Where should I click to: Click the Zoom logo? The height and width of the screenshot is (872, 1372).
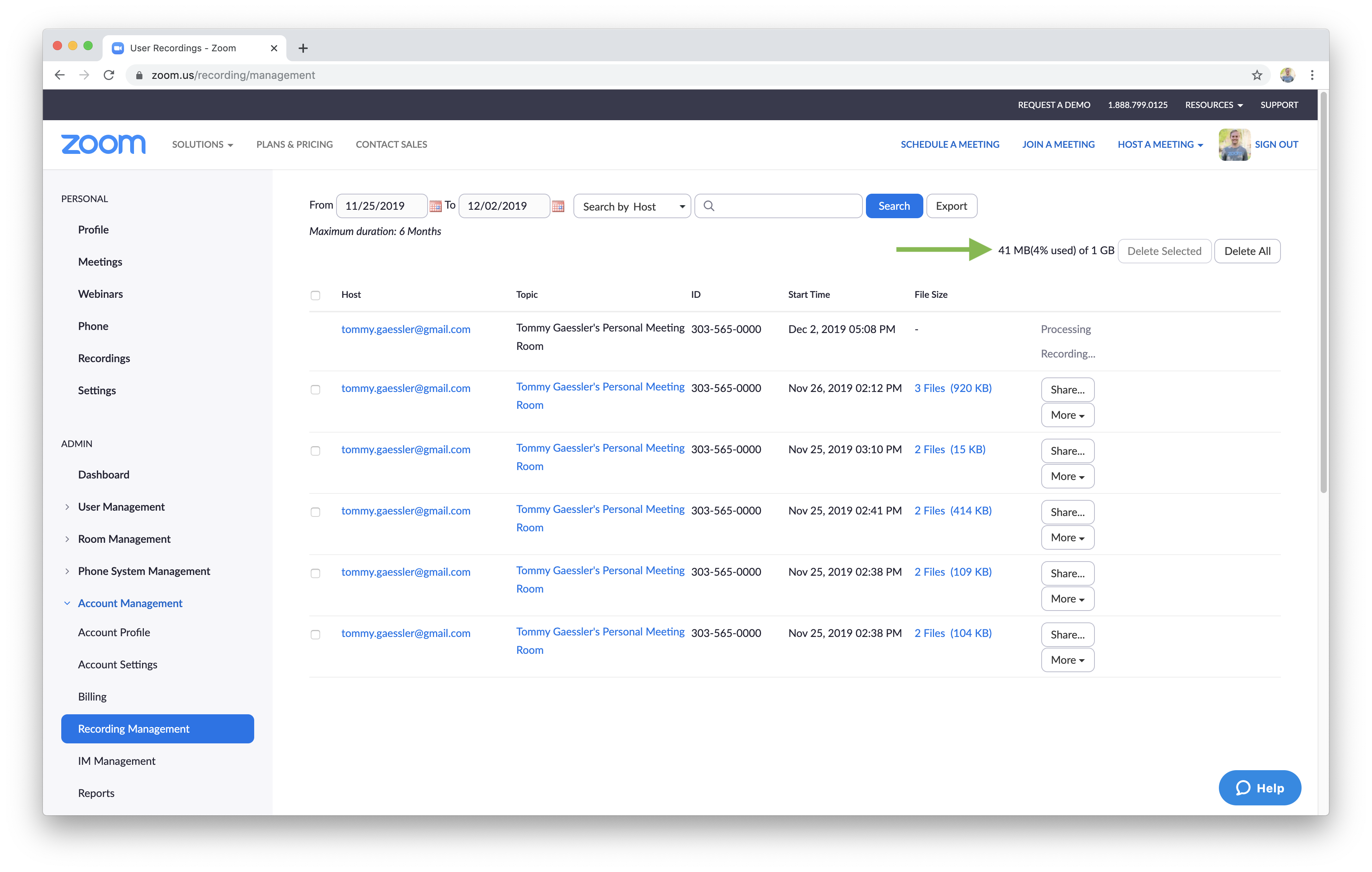(103, 145)
